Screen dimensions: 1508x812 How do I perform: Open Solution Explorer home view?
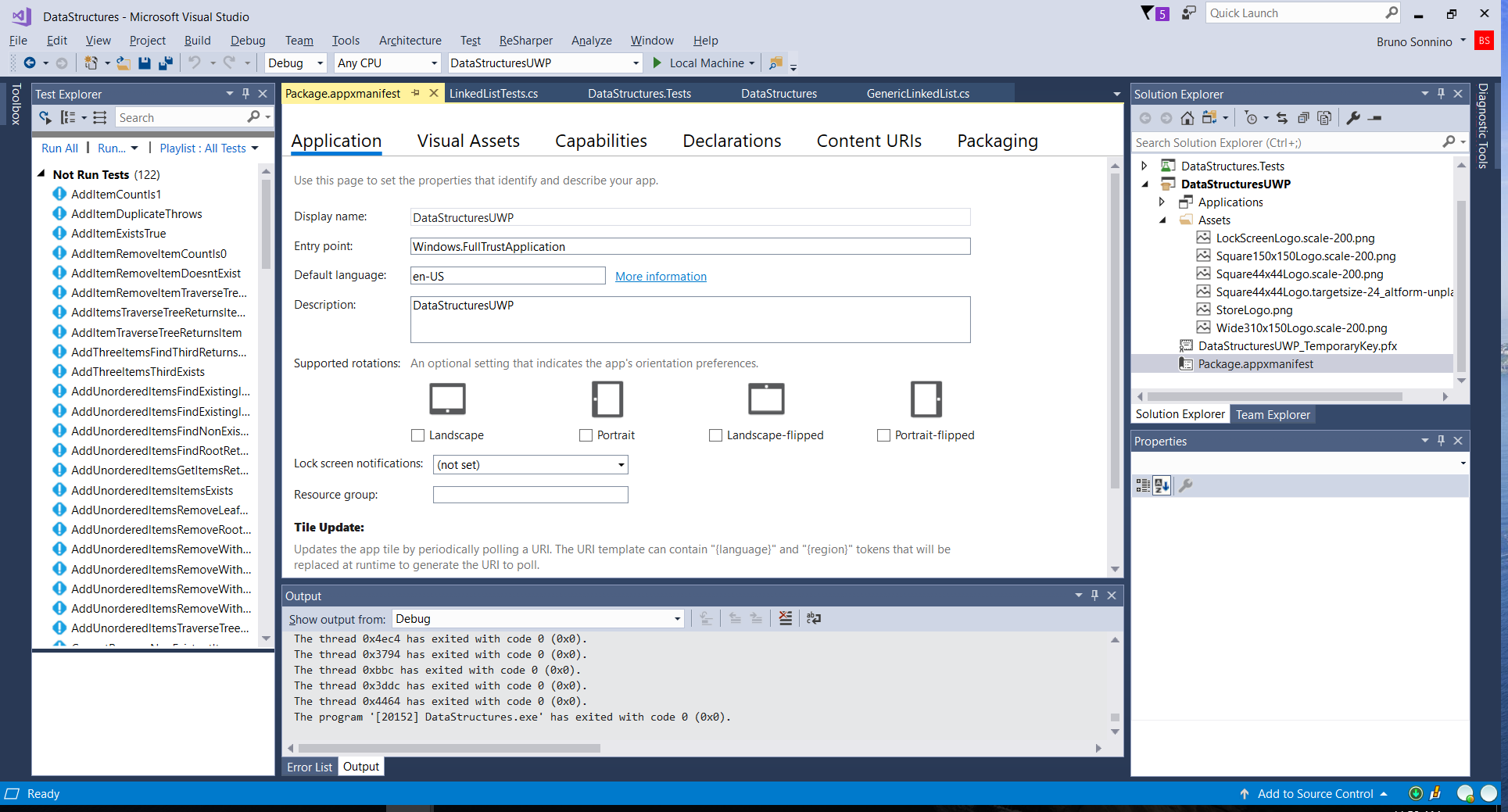pyautogui.click(x=1187, y=118)
